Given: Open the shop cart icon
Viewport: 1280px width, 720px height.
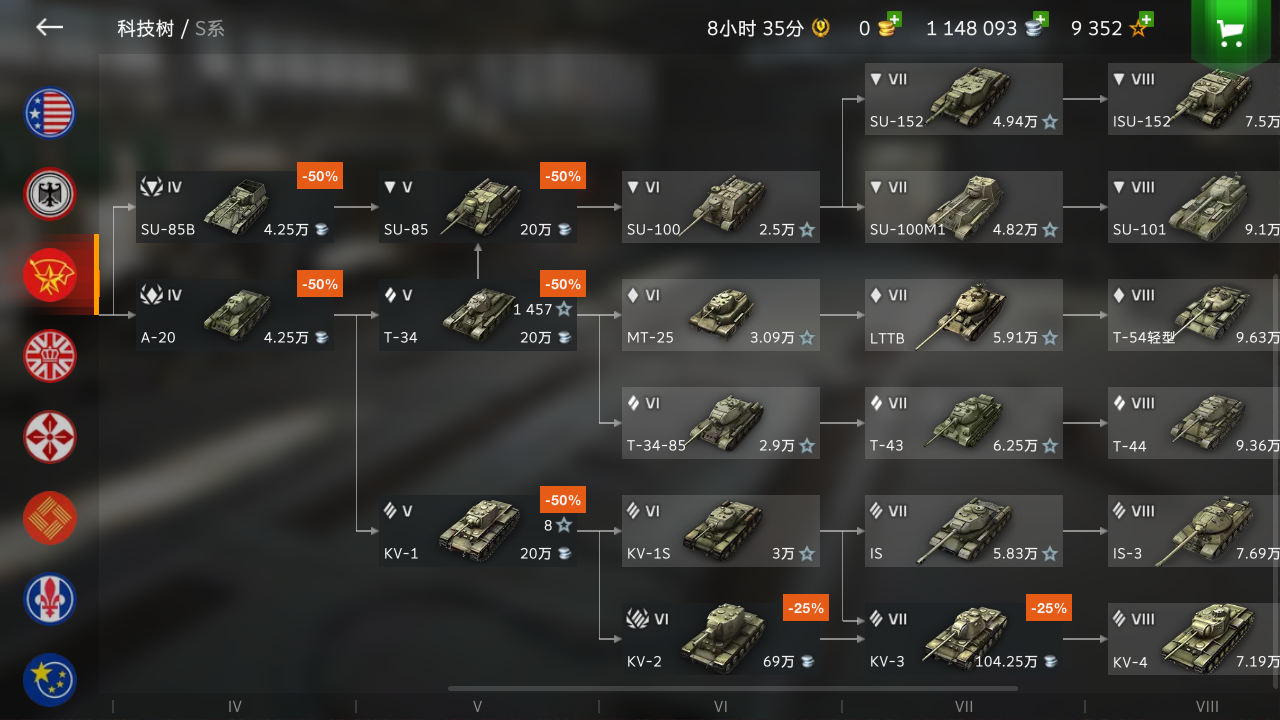Looking at the screenshot, I should 1230,33.
